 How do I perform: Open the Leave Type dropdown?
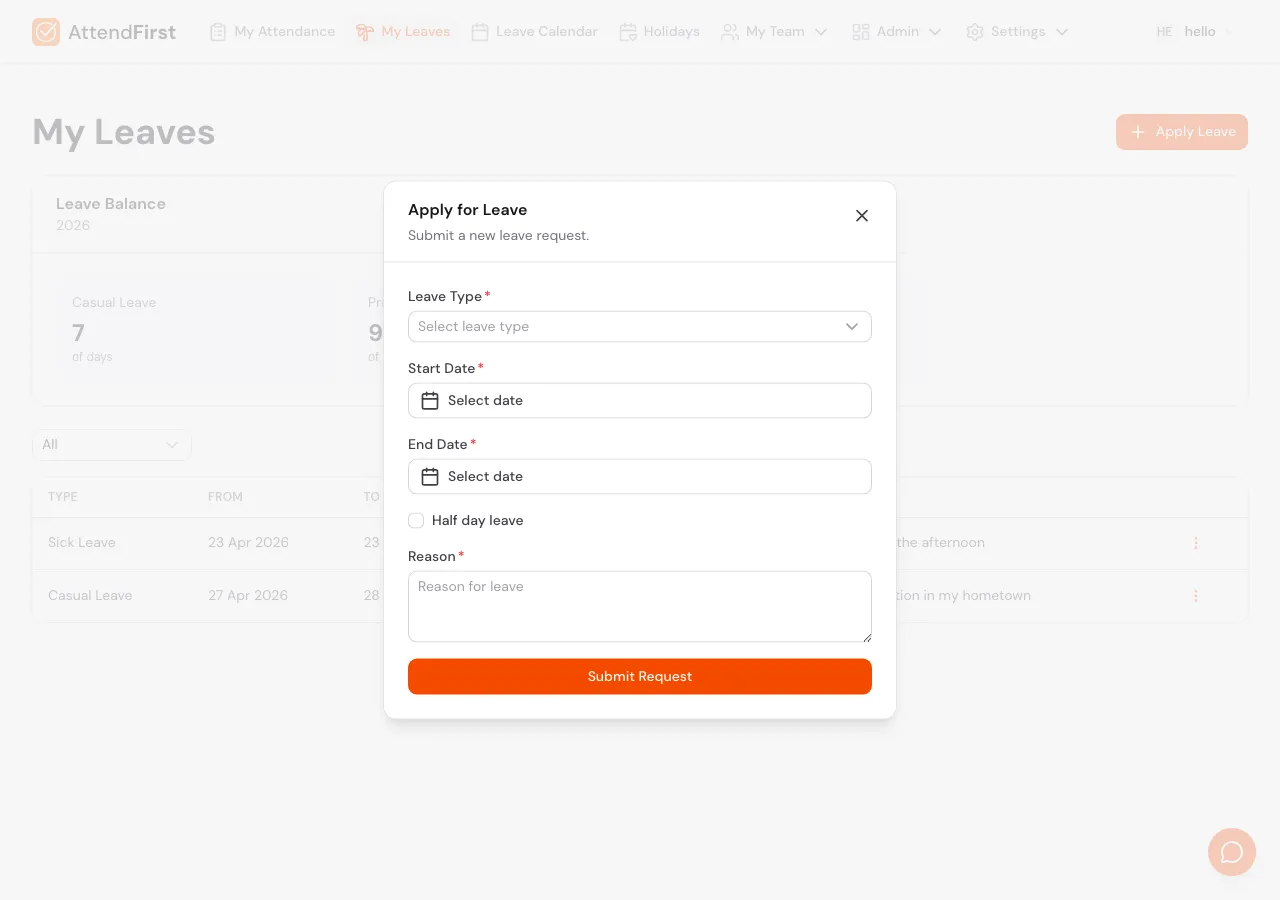click(x=640, y=326)
